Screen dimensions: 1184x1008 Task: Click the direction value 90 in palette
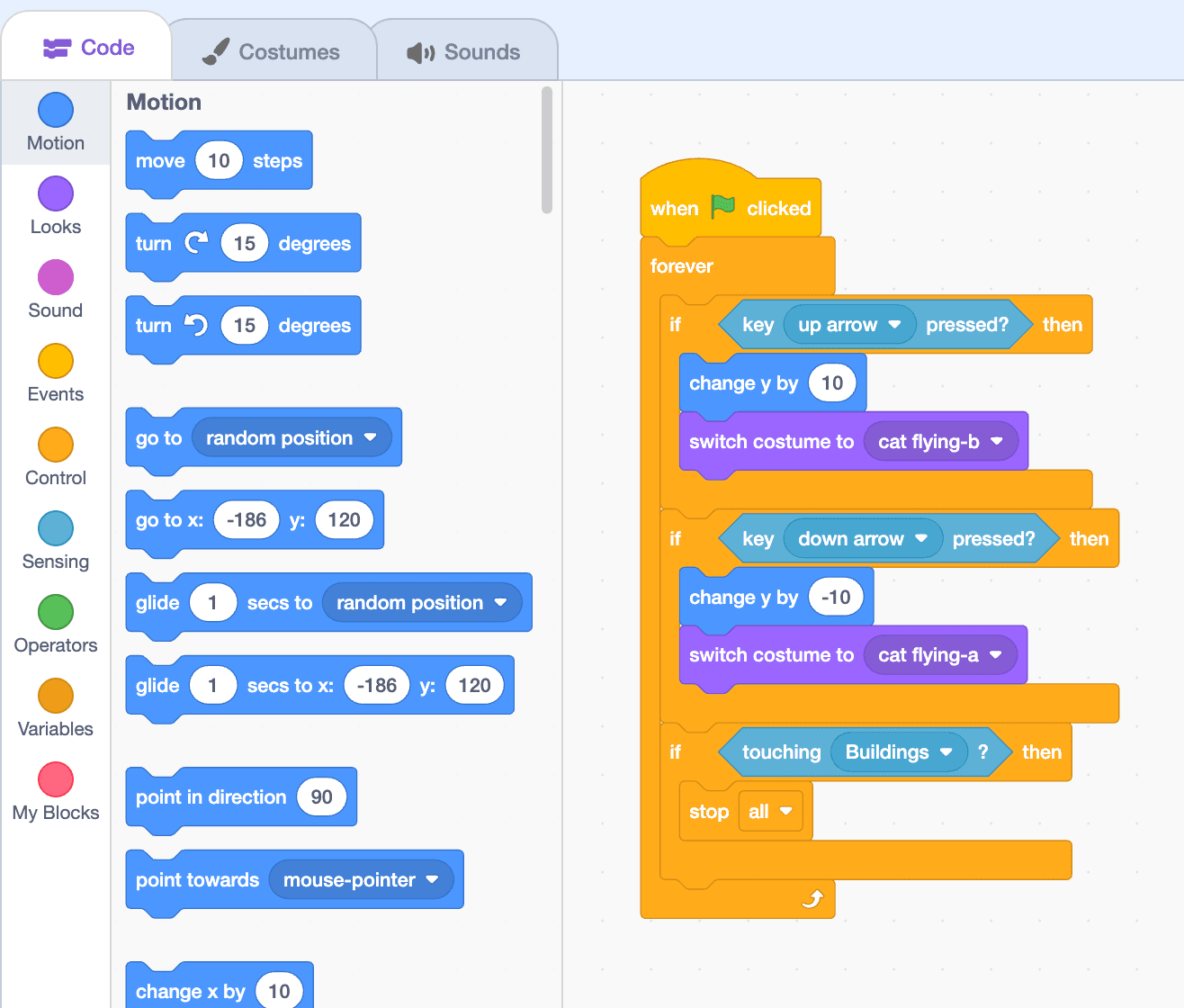click(x=321, y=797)
